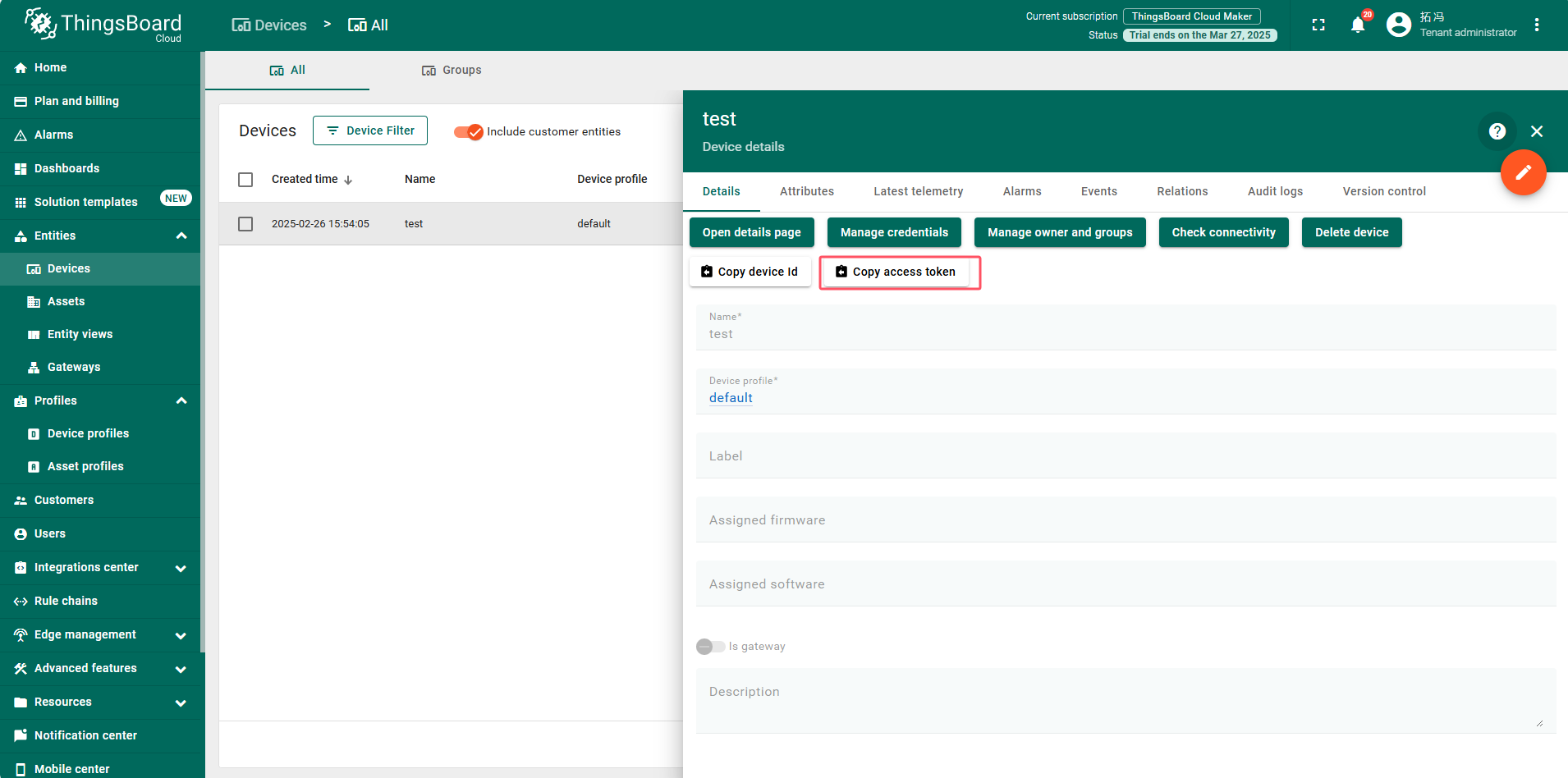Open Audit logs tab
The width and height of the screenshot is (1568, 778).
pyautogui.click(x=1275, y=191)
